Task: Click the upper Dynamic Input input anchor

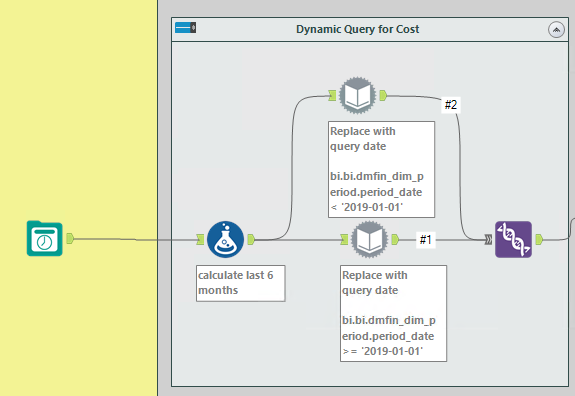Action: coord(332,96)
